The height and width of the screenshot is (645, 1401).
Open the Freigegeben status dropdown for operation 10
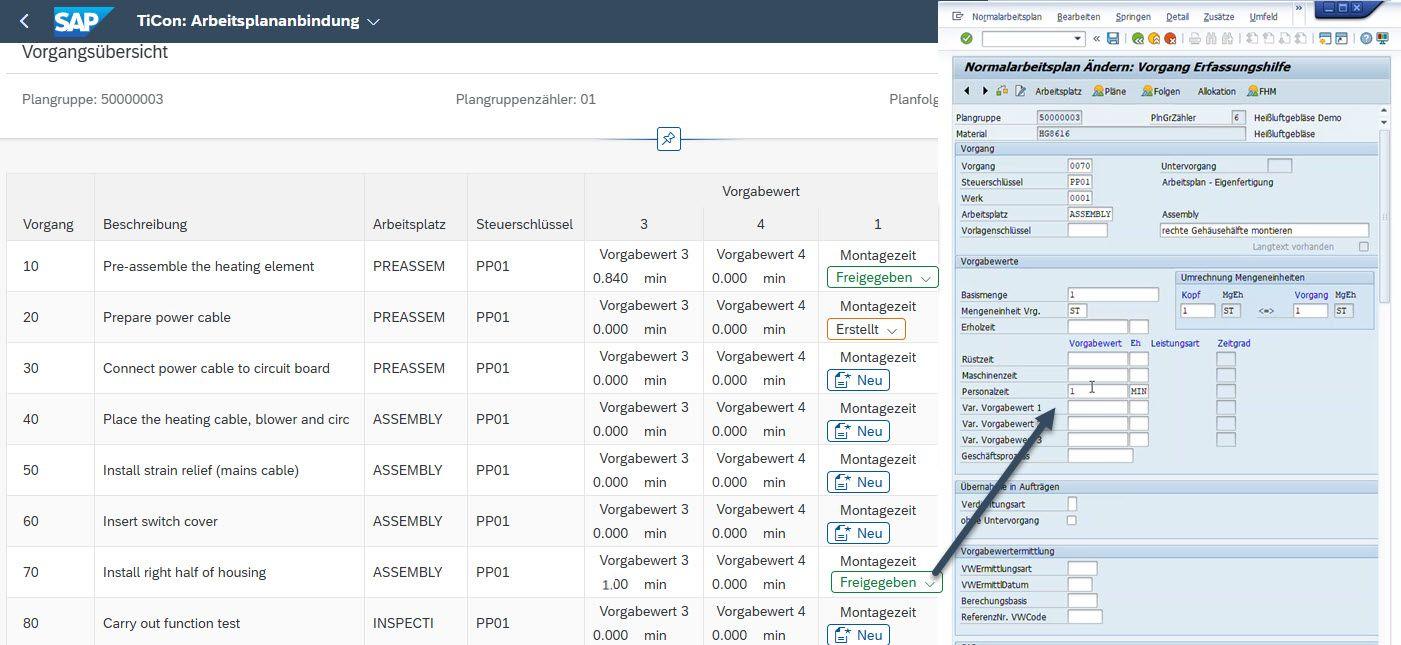coord(883,278)
